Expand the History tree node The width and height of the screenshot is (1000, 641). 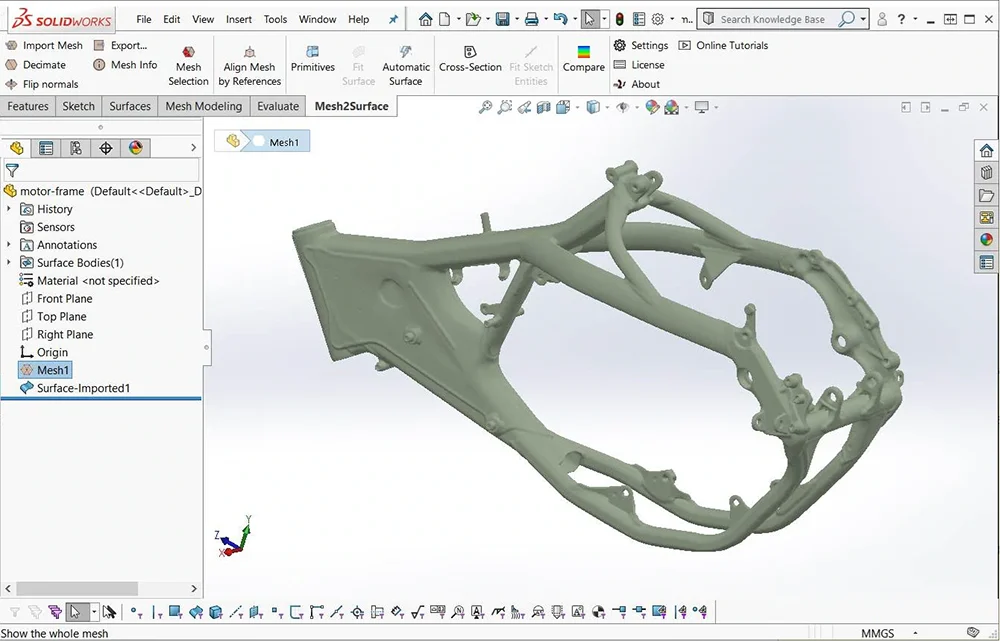point(10,209)
